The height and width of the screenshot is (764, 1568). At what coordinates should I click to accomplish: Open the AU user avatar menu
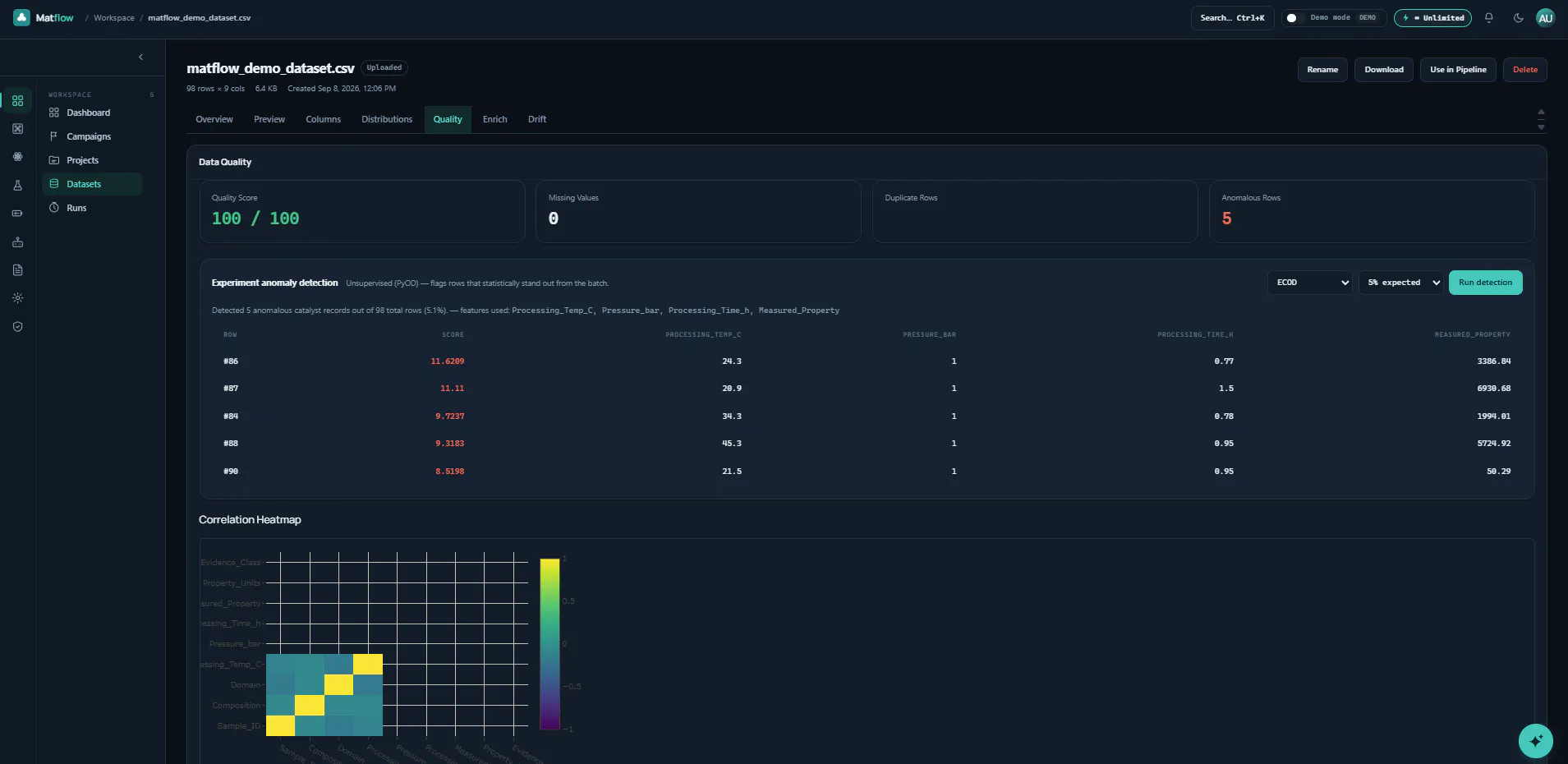point(1545,18)
